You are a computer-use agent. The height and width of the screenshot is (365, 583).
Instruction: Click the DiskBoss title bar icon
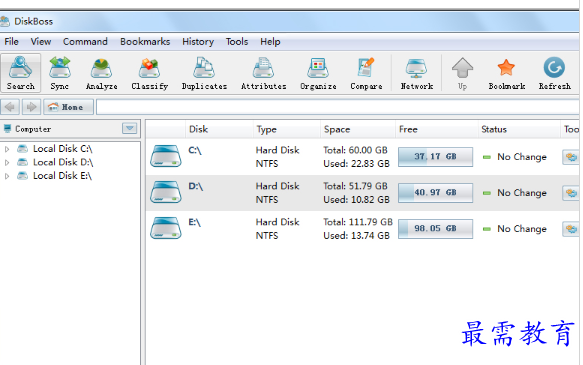(4, 21)
